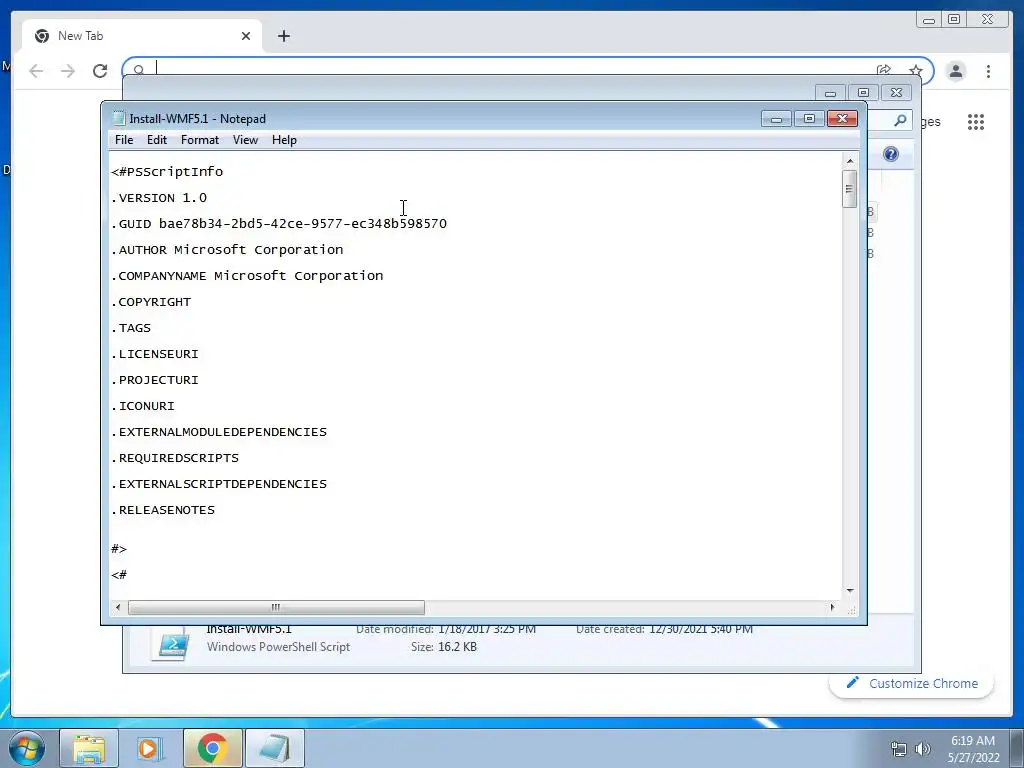Click the '.COMPANYNAME Microsoft Corporation' line
Screen dimensions: 1024x768
(x=247, y=276)
